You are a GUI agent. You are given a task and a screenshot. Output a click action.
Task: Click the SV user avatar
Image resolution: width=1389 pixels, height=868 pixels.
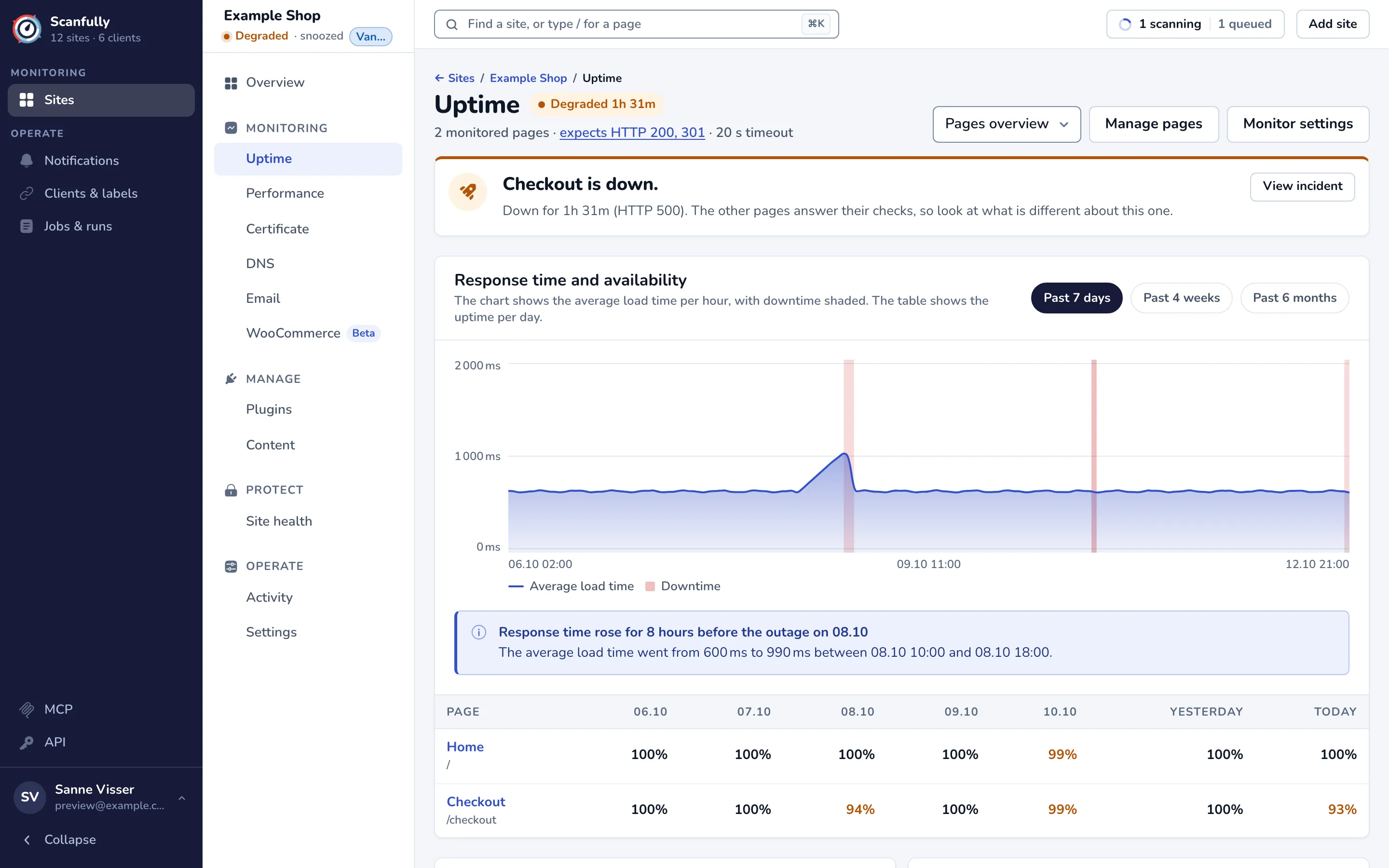point(30,797)
